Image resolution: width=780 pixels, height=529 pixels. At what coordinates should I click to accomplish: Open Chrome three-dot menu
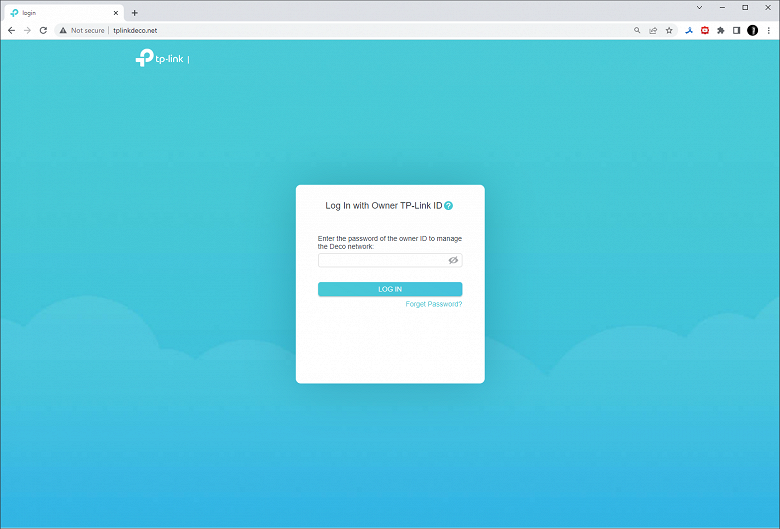[x=769, y=30]
